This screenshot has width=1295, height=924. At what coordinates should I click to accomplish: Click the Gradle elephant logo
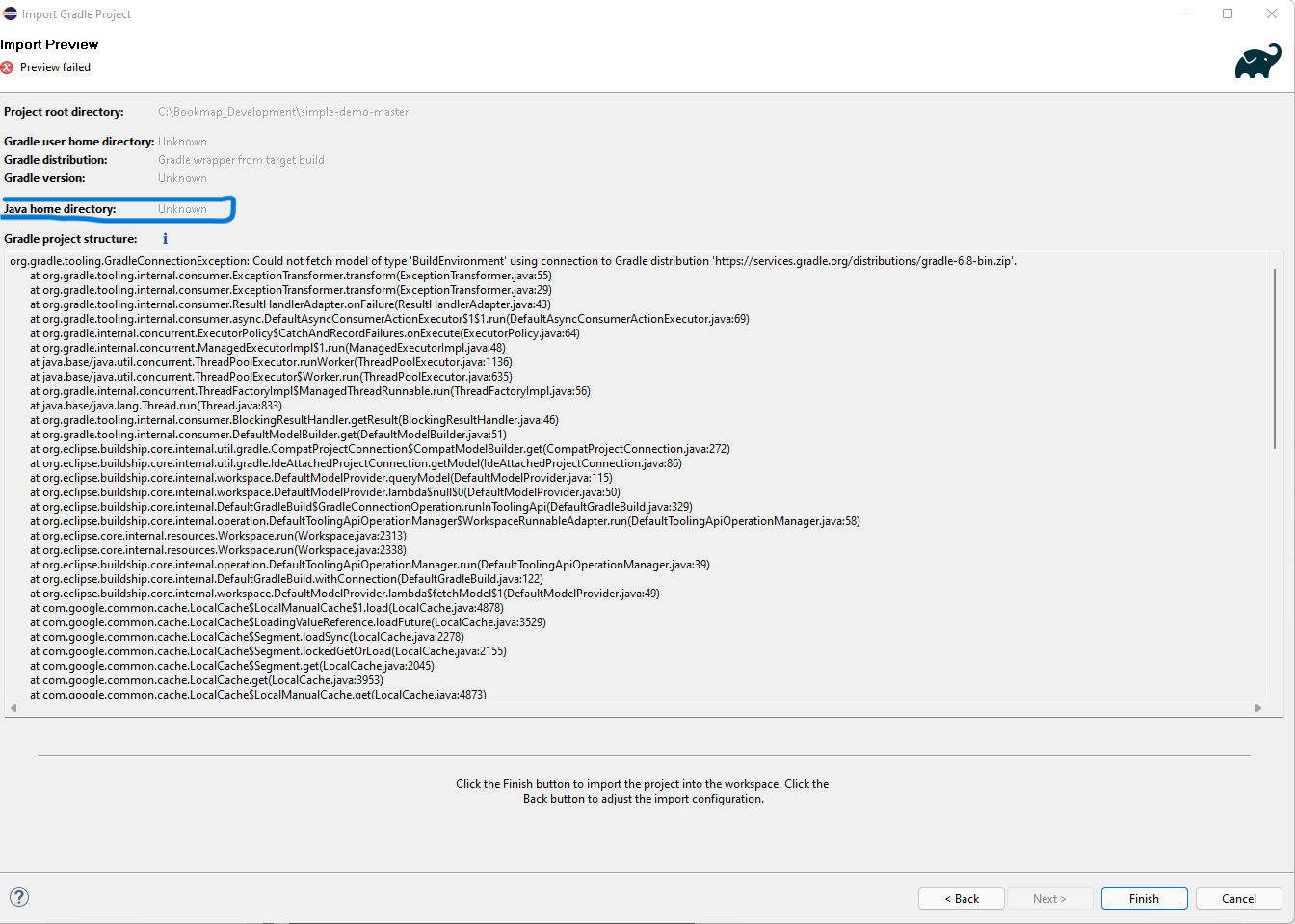1257,62
